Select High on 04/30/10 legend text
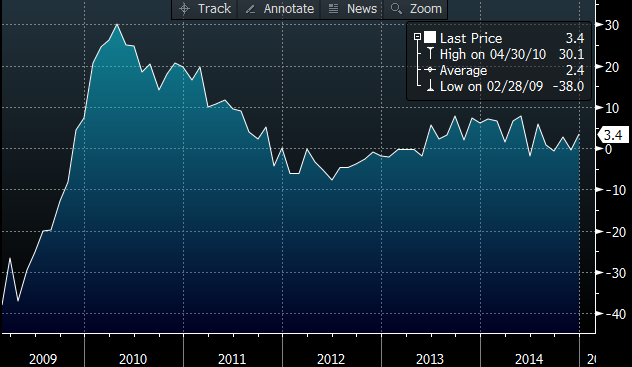The width and height of the screenshot is (632, 367). (x=493, y=54)
